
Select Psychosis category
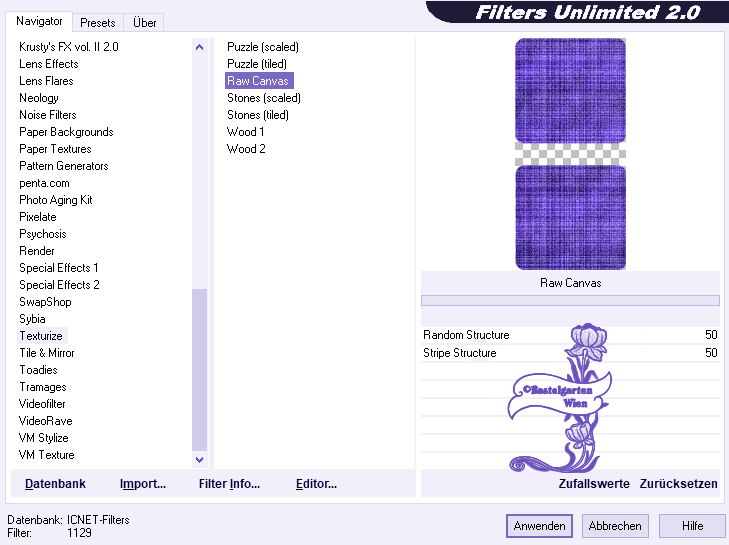point(43,234)
